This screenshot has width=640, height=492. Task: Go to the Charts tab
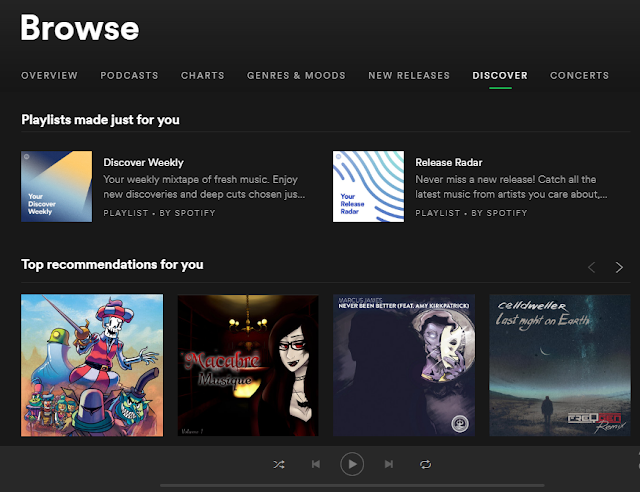[x=202, y=76]
